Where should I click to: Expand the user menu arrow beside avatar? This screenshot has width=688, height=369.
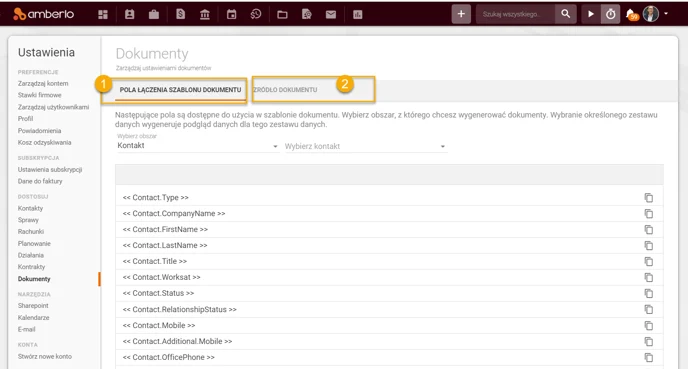(x=666, y=14)
